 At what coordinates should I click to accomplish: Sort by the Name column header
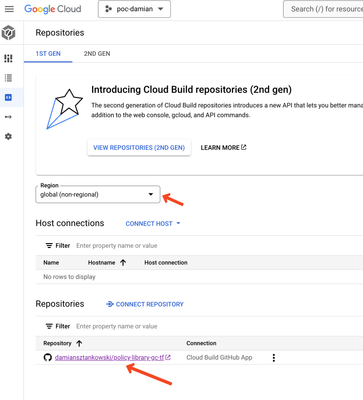tap(51, 263)
